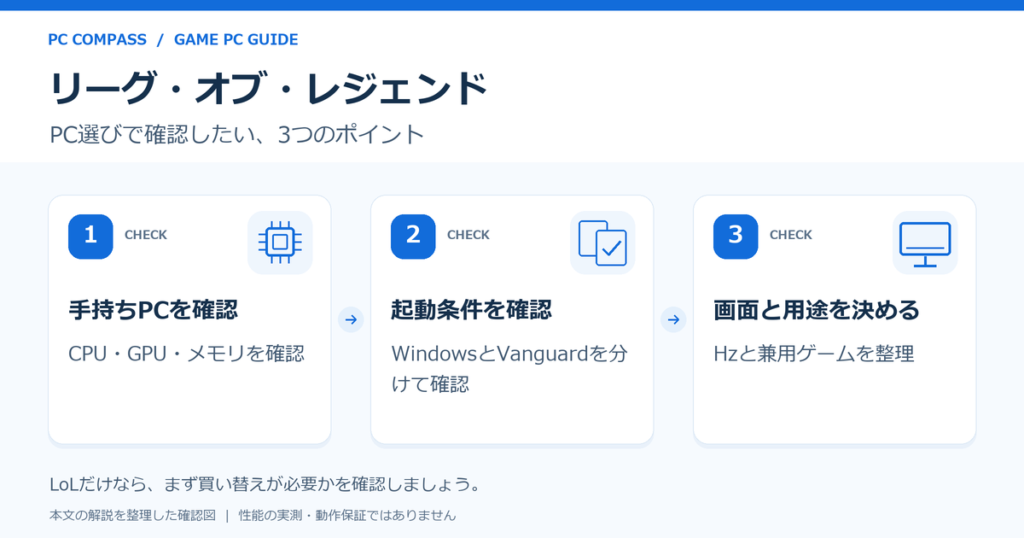Viewport: 1024px width, 538px height.
Task: Click the text CPU・GPU・メモリを確認
Action: pos(186,354)
